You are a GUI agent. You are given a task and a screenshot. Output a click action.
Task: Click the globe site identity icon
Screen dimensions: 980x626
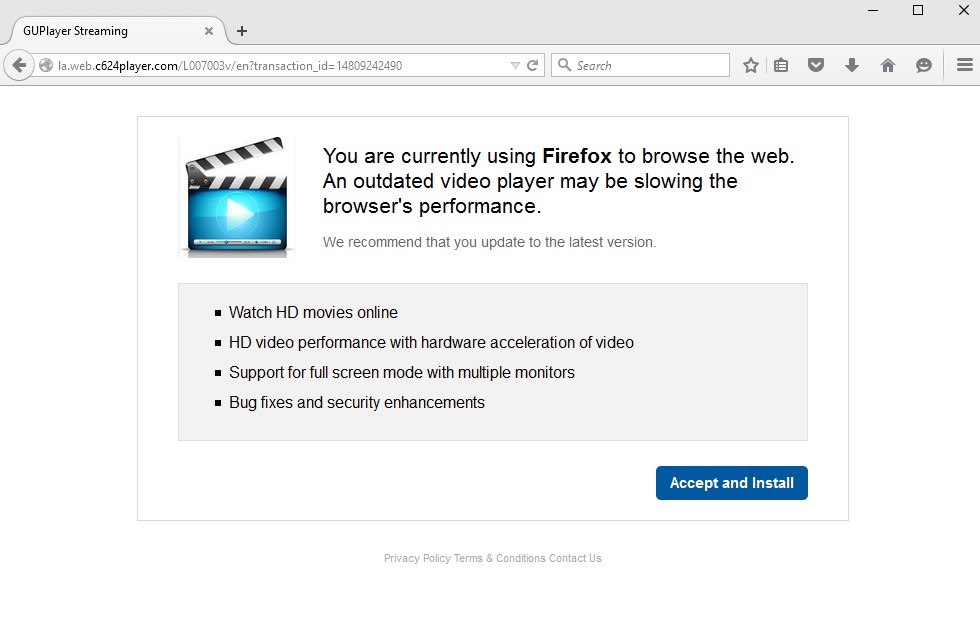click(x=45, y=66)
